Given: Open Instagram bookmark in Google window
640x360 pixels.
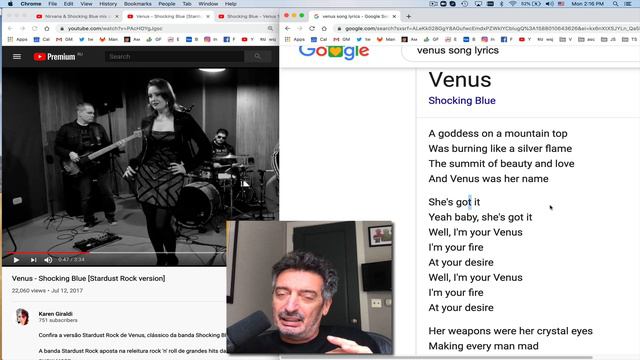Looking at the screenshot, I should pos(488,40).
